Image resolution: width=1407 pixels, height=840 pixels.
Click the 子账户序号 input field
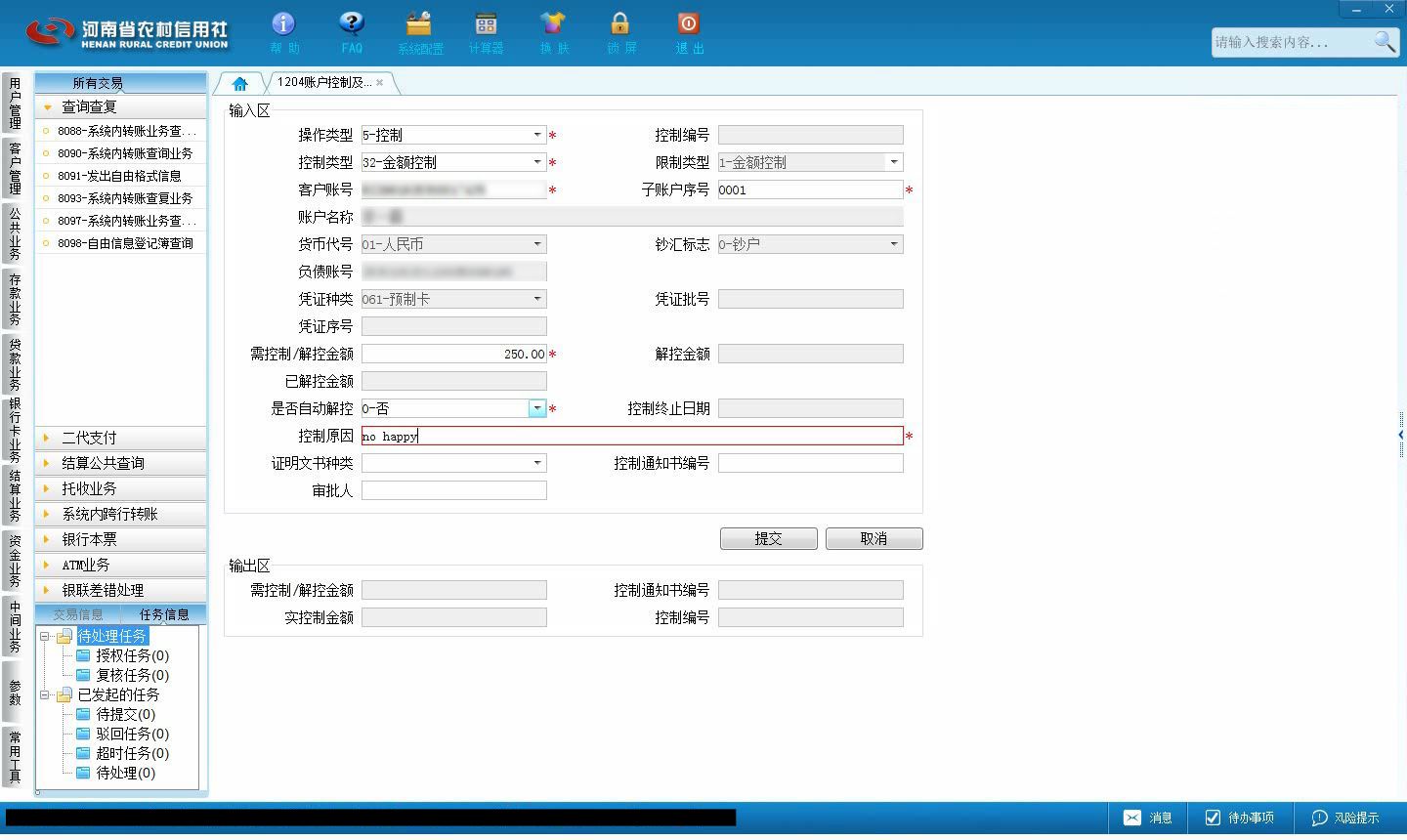(x=811, y=189)
